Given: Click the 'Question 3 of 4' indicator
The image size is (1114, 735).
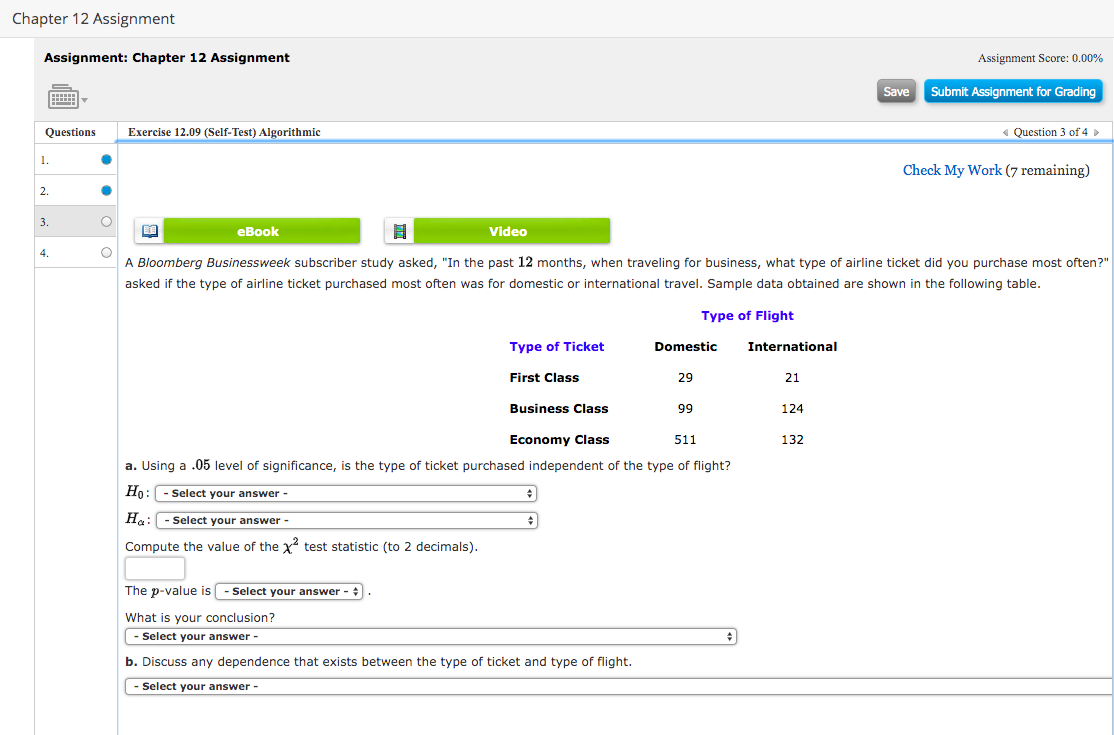Looking at the screenshot, I should (x=1050, y=133).
